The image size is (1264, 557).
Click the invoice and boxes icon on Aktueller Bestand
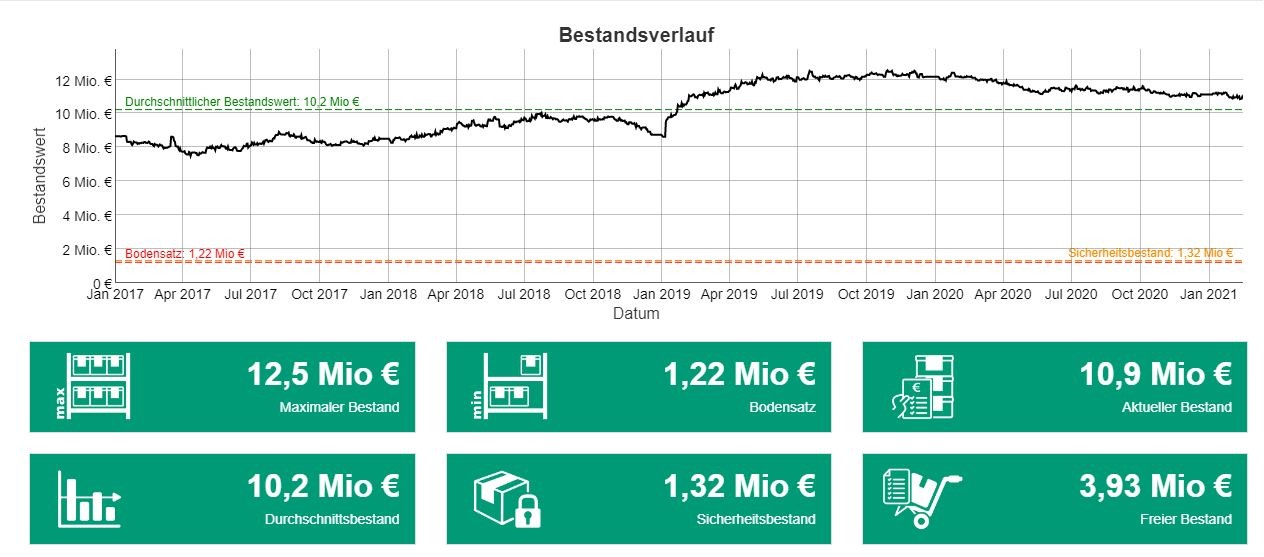(x=921, y=386)
